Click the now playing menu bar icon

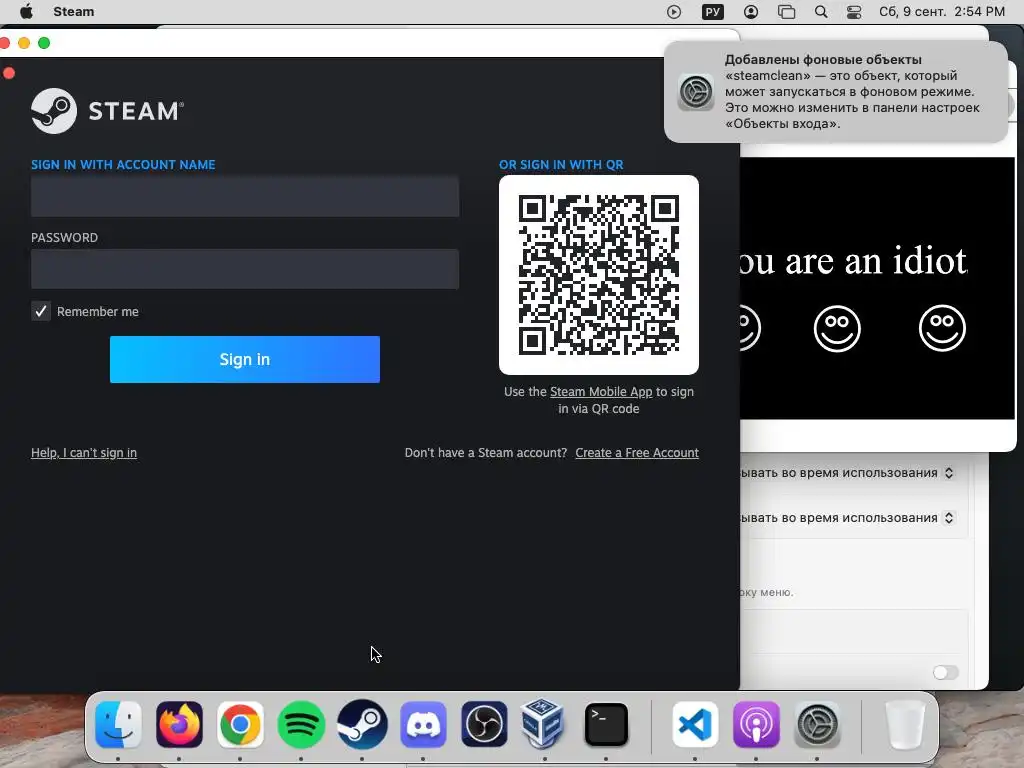(x=674, y=12)
